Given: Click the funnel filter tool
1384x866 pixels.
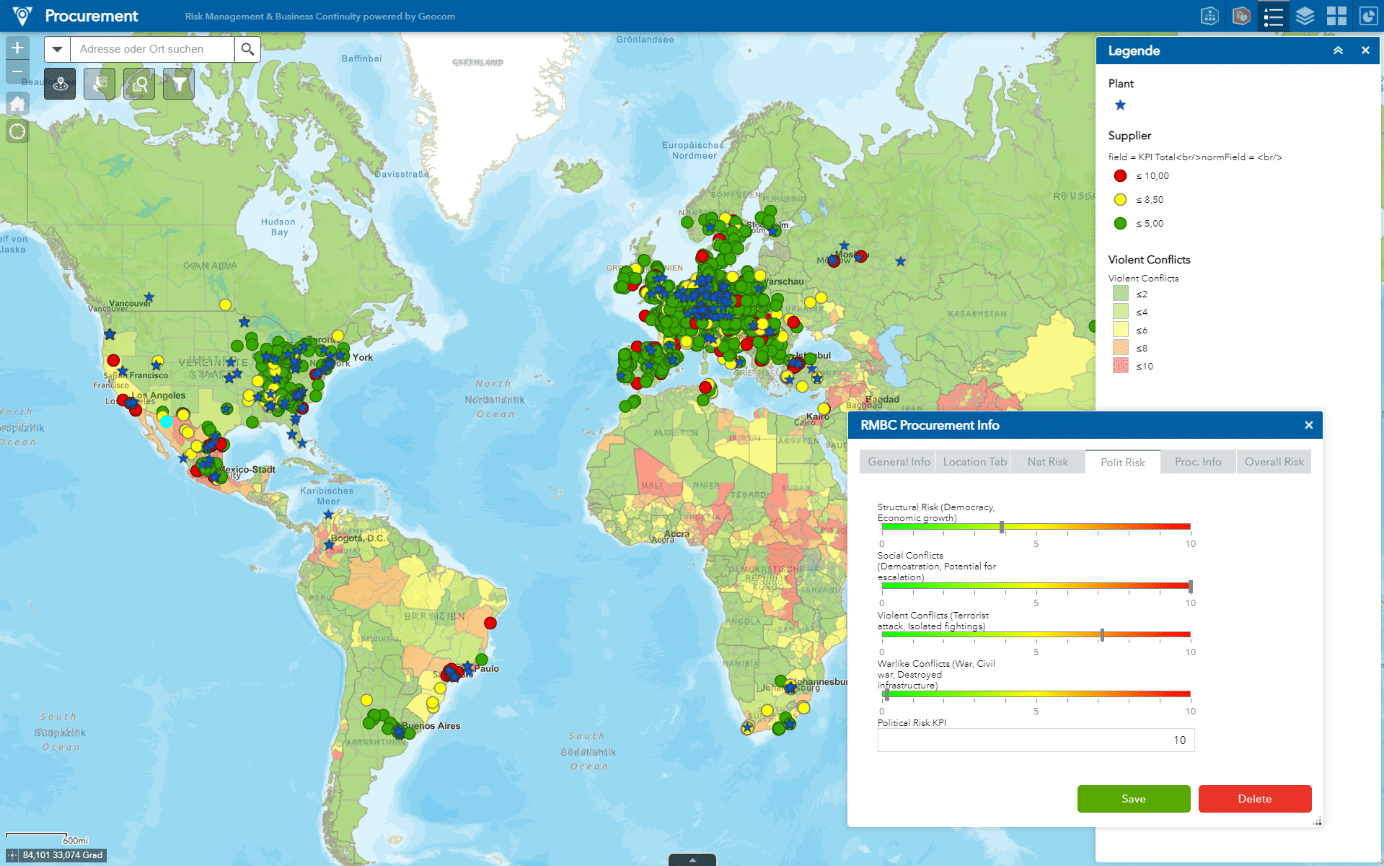Looking at the screenshot, I should tap(178, 85).
